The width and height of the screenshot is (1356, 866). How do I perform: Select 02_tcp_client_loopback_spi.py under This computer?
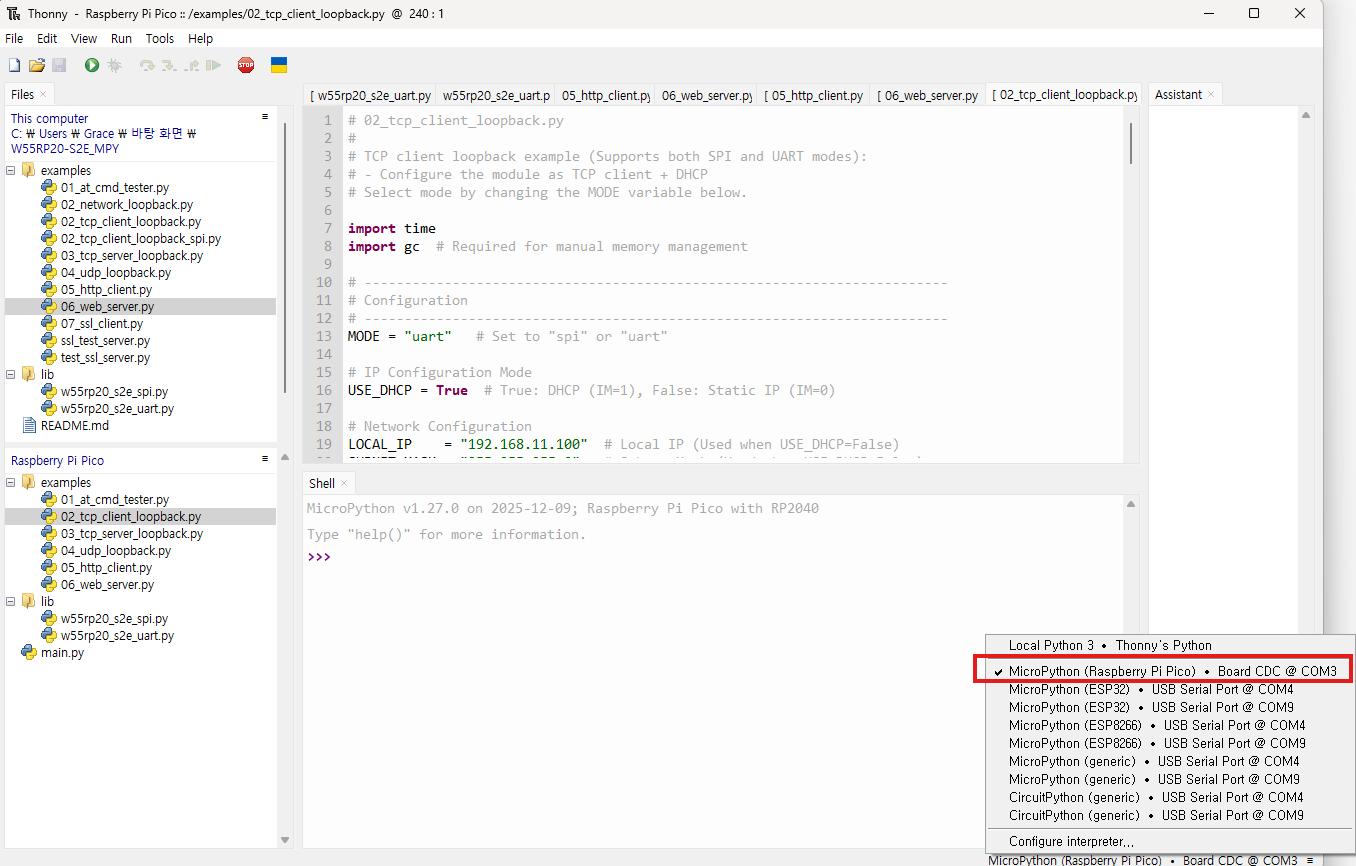tap(140, 238)
